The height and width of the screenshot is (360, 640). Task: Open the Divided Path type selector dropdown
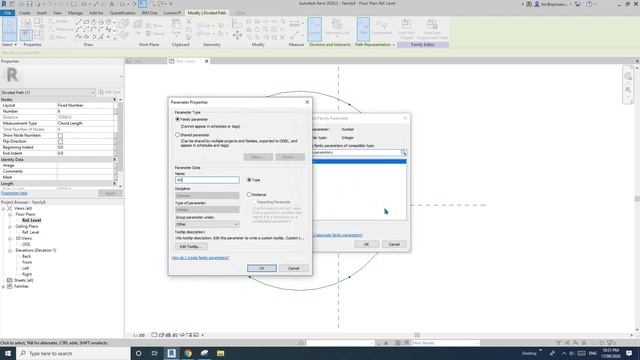[48, 92]
